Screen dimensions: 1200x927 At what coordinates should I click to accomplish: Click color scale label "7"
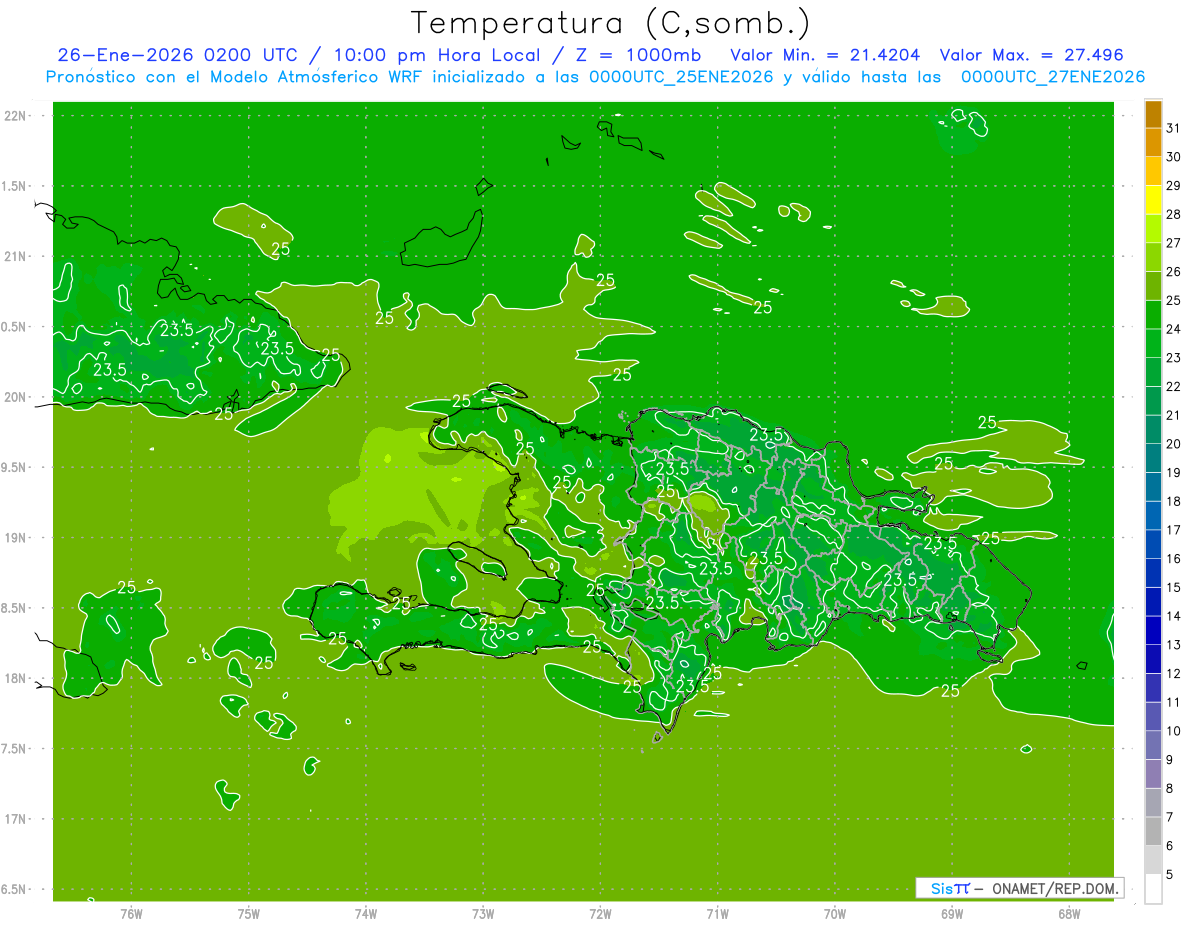(x=1169, y=818)
